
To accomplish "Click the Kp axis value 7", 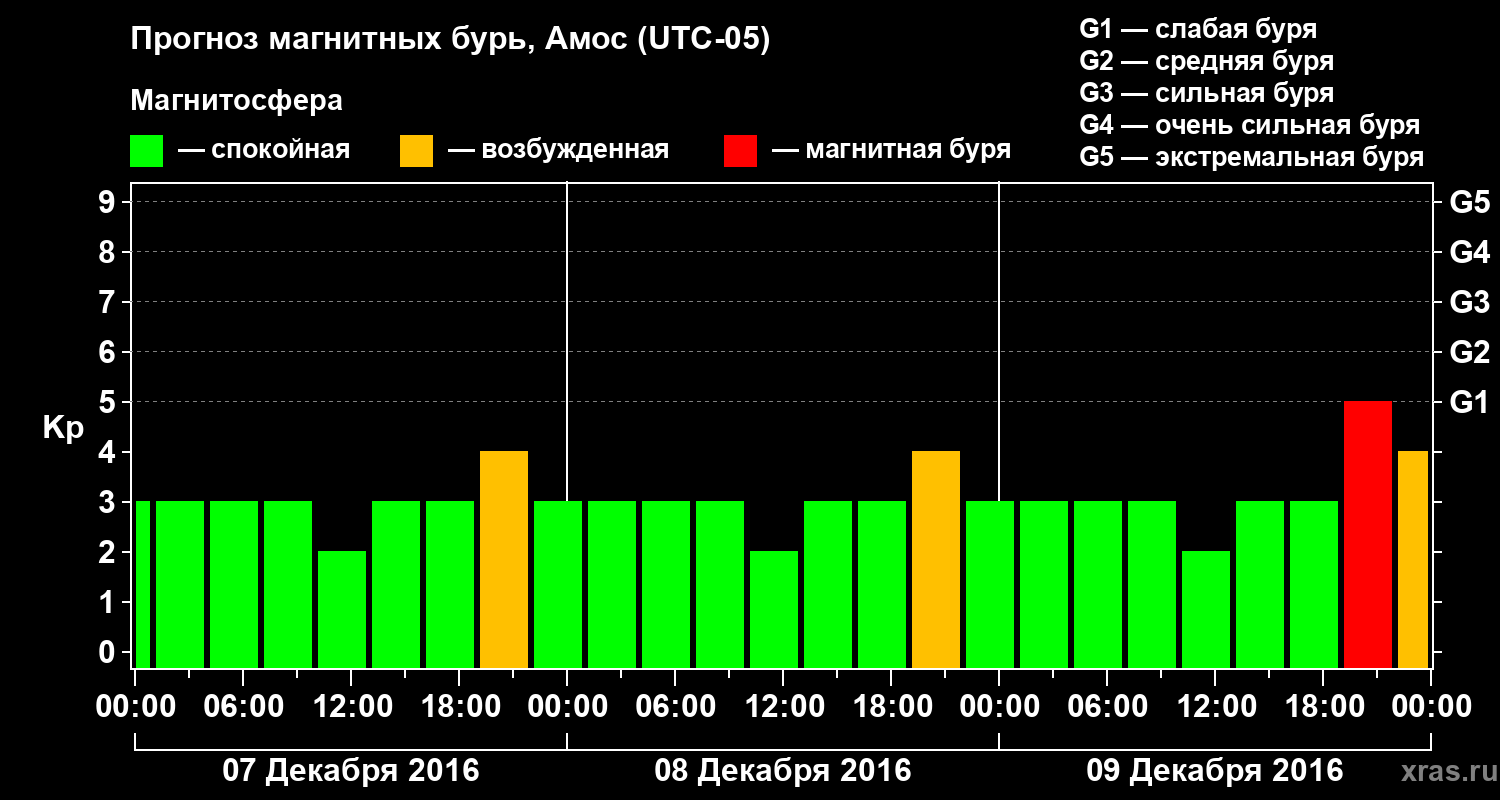I will click(x=109, y=302).
